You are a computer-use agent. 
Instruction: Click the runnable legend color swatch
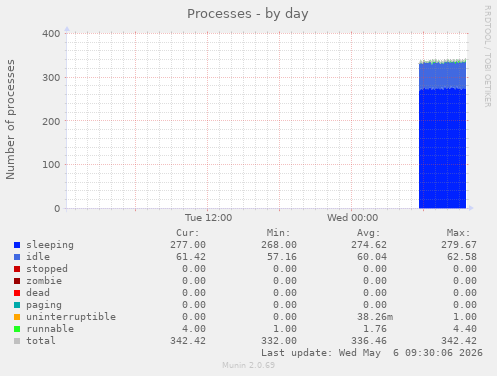[x=17, y=329]
